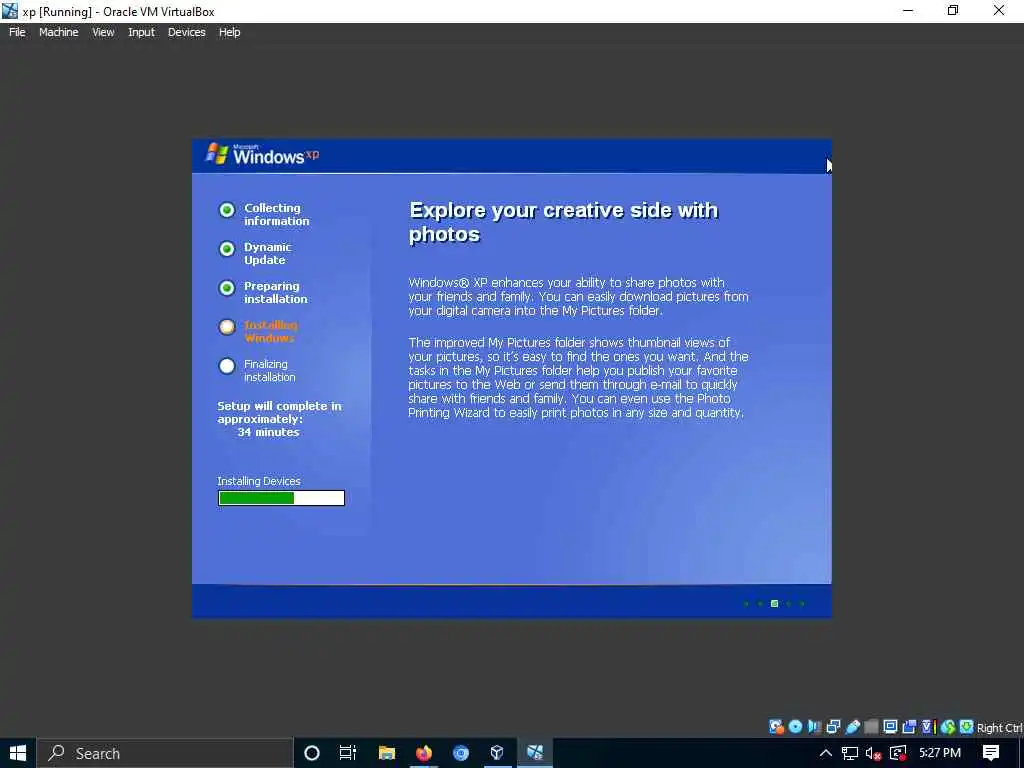Click the keyboard capture green arrow icon

pos(967,727)
